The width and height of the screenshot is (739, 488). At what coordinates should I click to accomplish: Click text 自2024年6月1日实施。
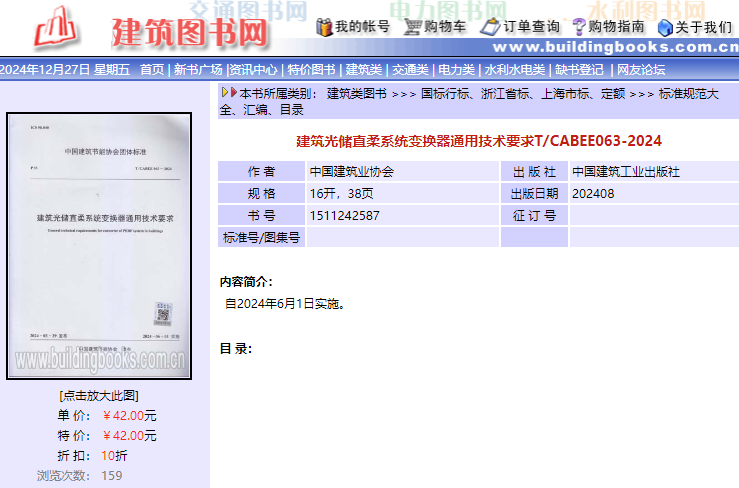click(286, 304)
